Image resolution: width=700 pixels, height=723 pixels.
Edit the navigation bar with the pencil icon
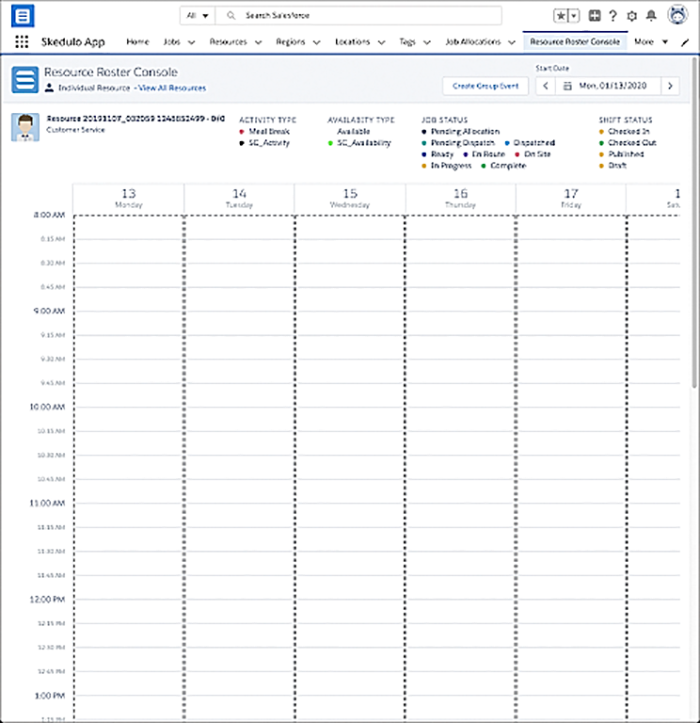[x=685, y=42]
